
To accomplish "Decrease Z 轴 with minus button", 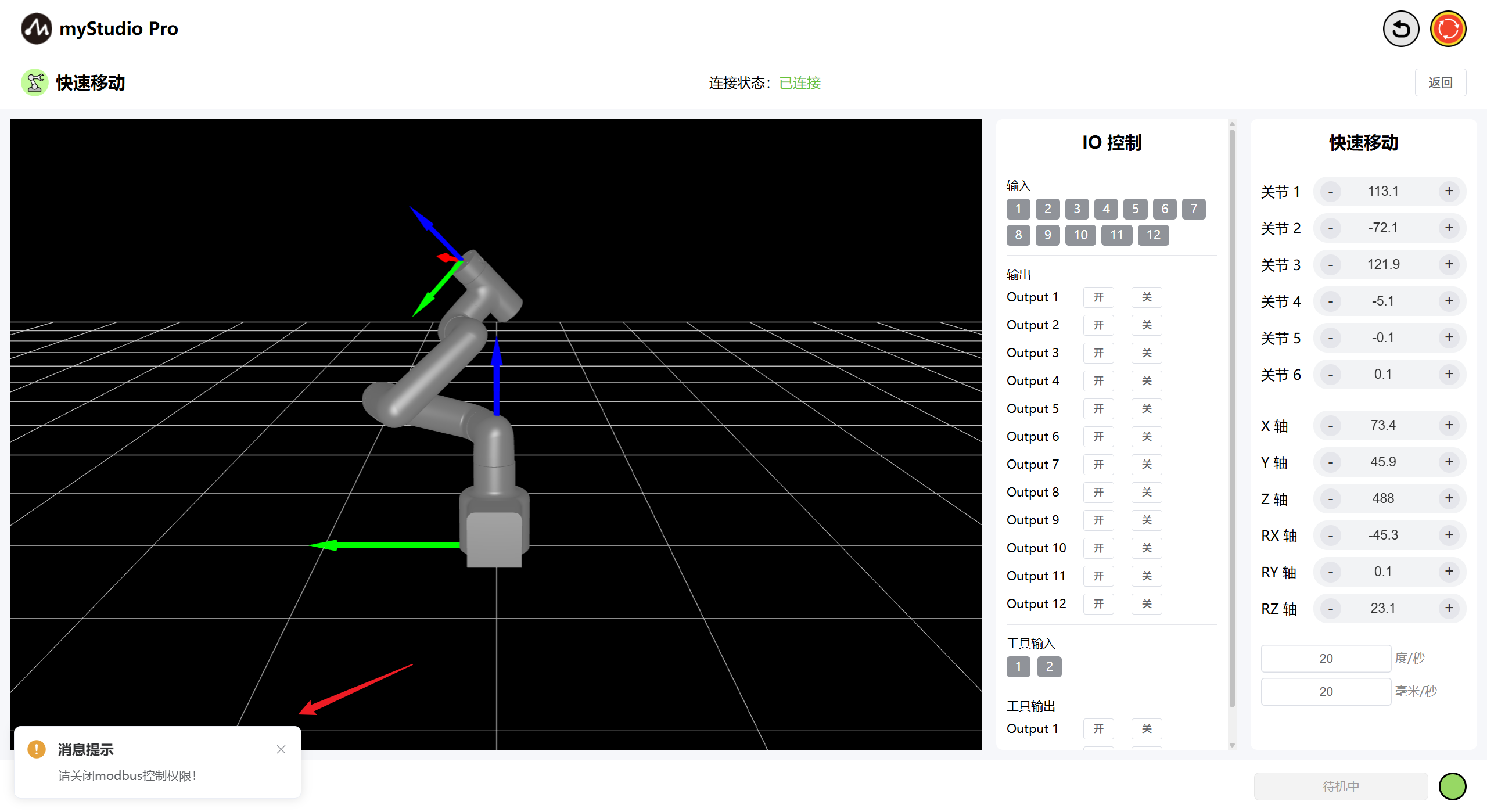I will tap(1331, 498).
